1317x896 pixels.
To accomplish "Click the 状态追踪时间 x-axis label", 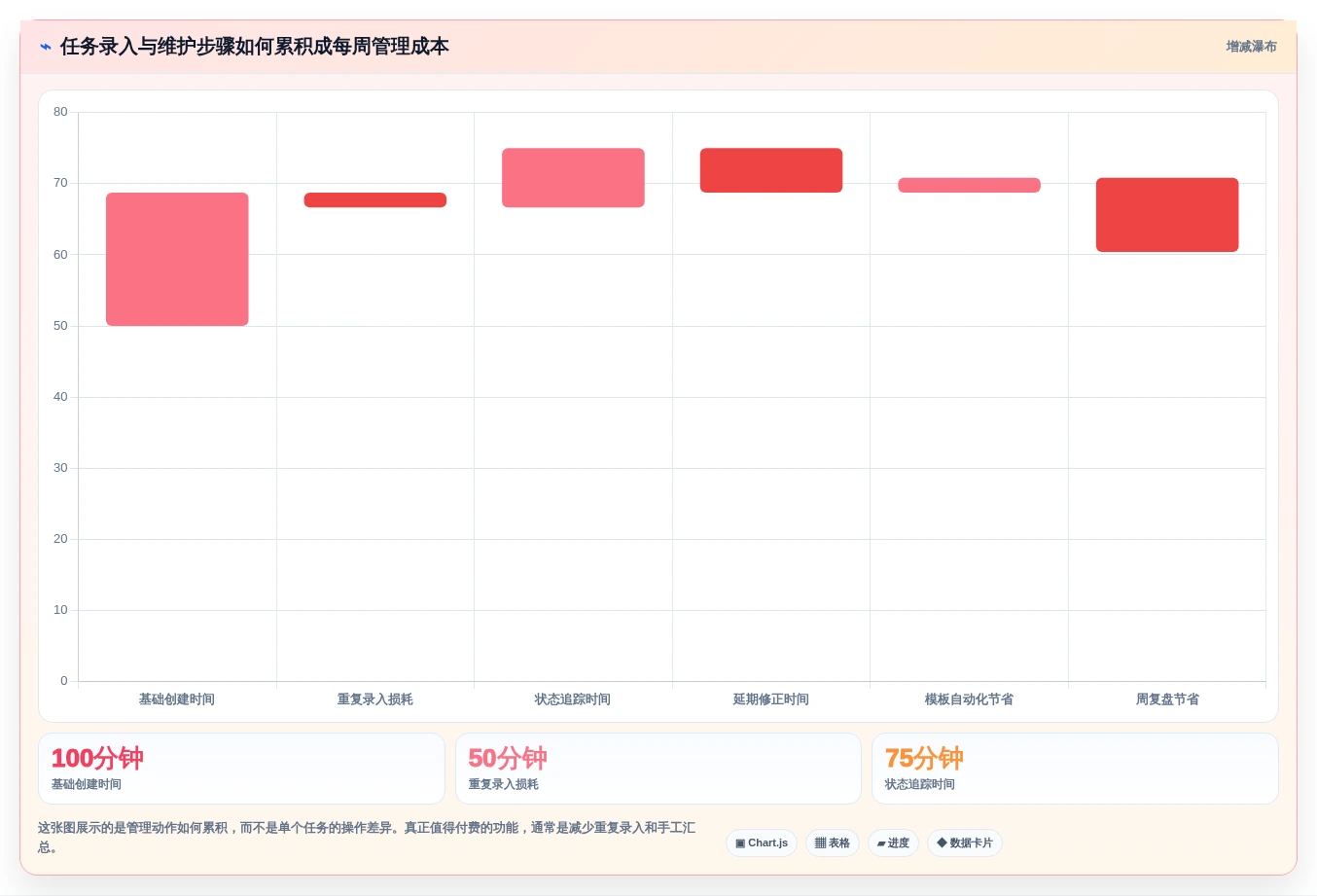I will pos(573,699).
